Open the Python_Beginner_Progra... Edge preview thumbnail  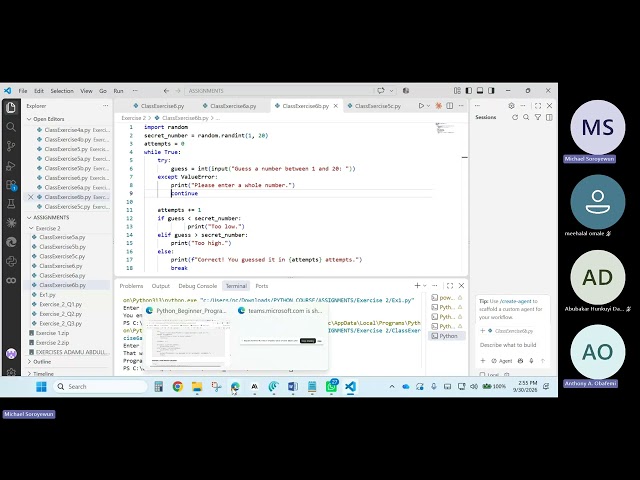(x=187, y=337)
